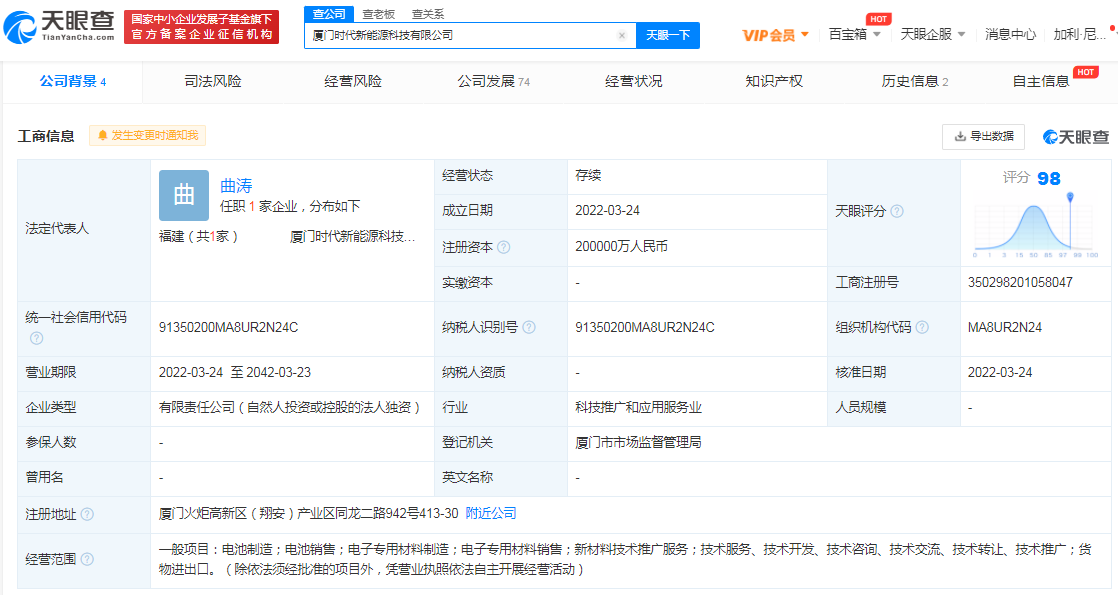The height and width of the screenshot is (595, 1118).
Task: Click the 评分 98 score
Action: click(1032, 178)
